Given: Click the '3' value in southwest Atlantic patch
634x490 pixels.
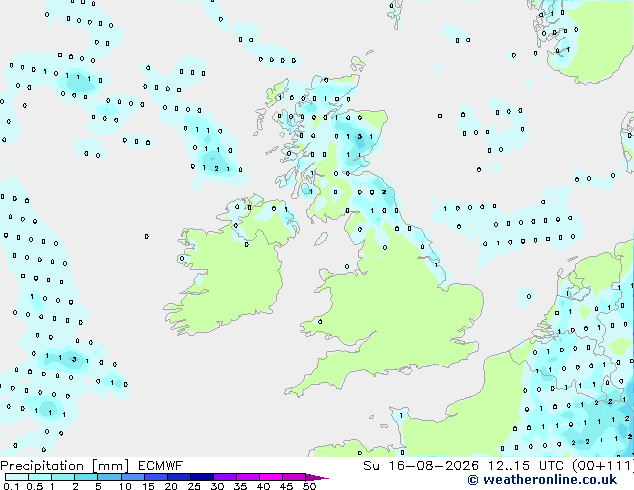Looking at the screenshot, I should (74, 359).
